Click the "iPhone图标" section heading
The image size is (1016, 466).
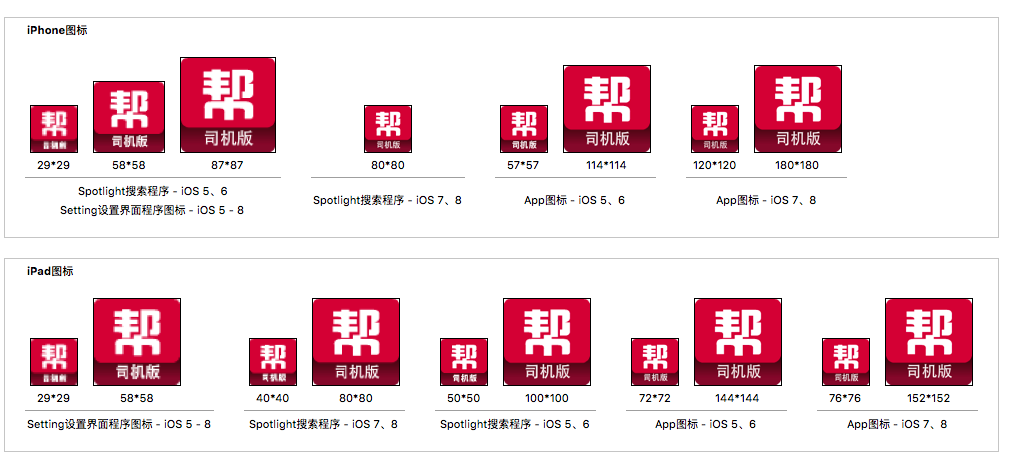click(x=57, y=30)
